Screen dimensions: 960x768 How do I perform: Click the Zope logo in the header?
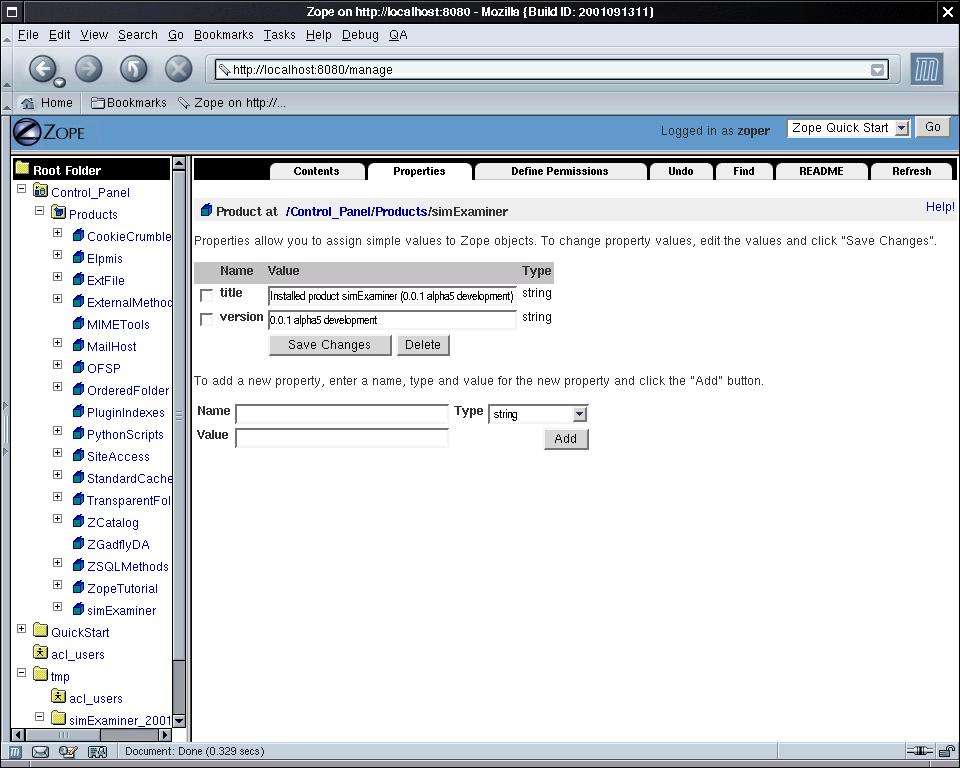click(x=49, y=132)
